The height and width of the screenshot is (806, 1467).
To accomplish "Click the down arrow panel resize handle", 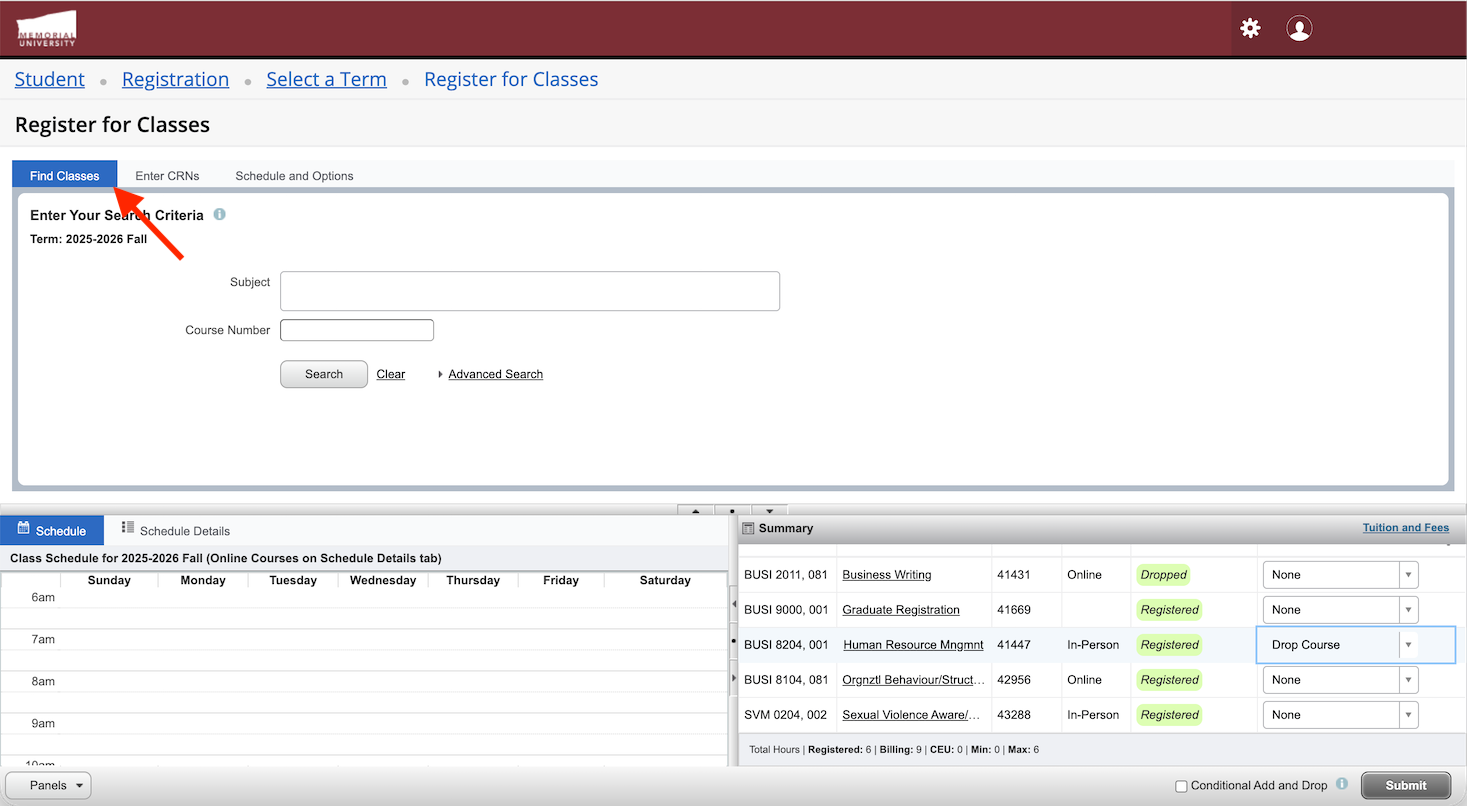I will coord(770,510).
